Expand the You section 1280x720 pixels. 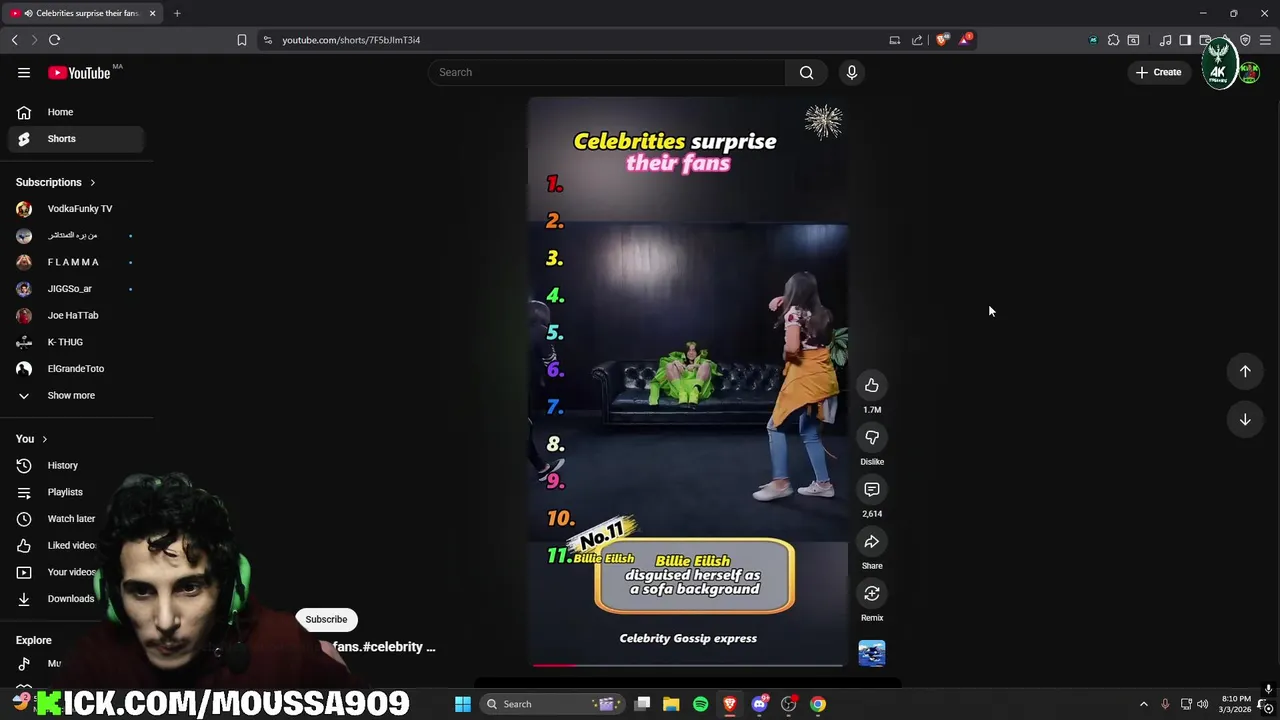[32, 439]
